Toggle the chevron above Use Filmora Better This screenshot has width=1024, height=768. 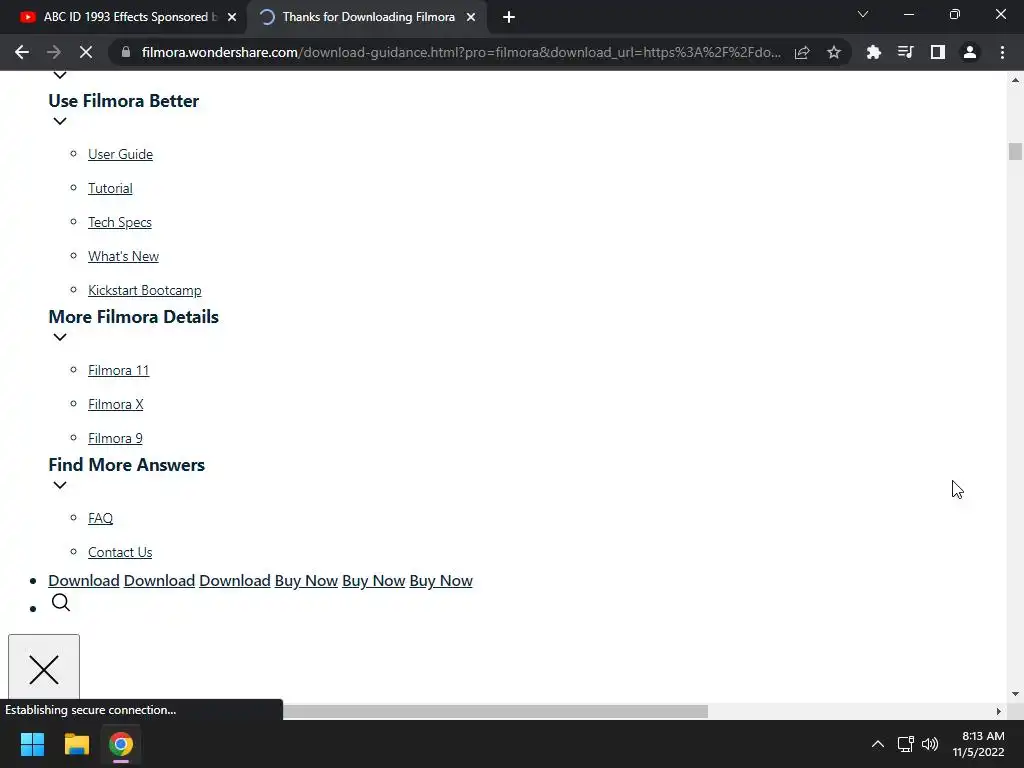coord(59,75)
